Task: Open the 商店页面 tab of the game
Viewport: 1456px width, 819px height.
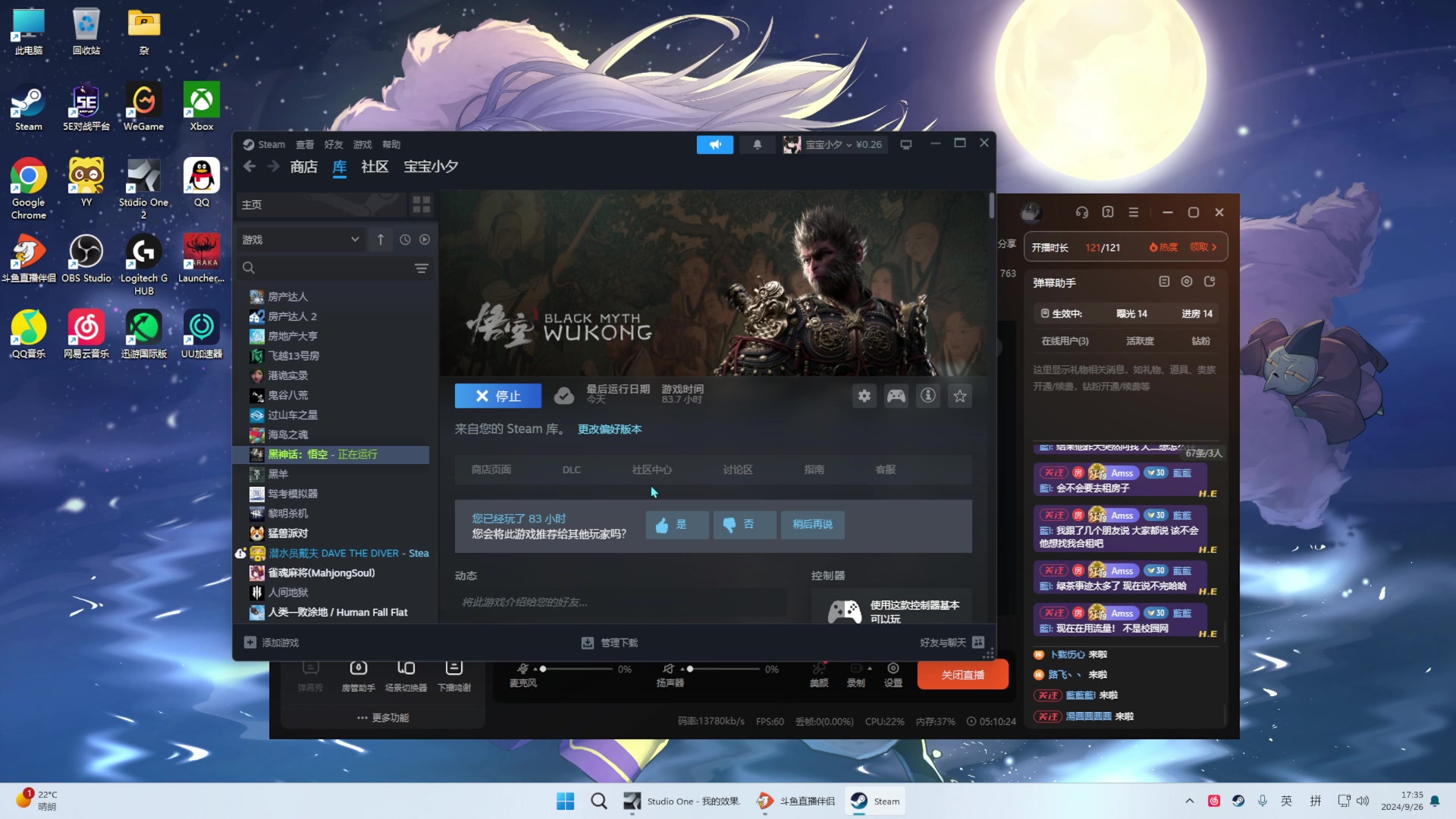Action: (491, 469)
